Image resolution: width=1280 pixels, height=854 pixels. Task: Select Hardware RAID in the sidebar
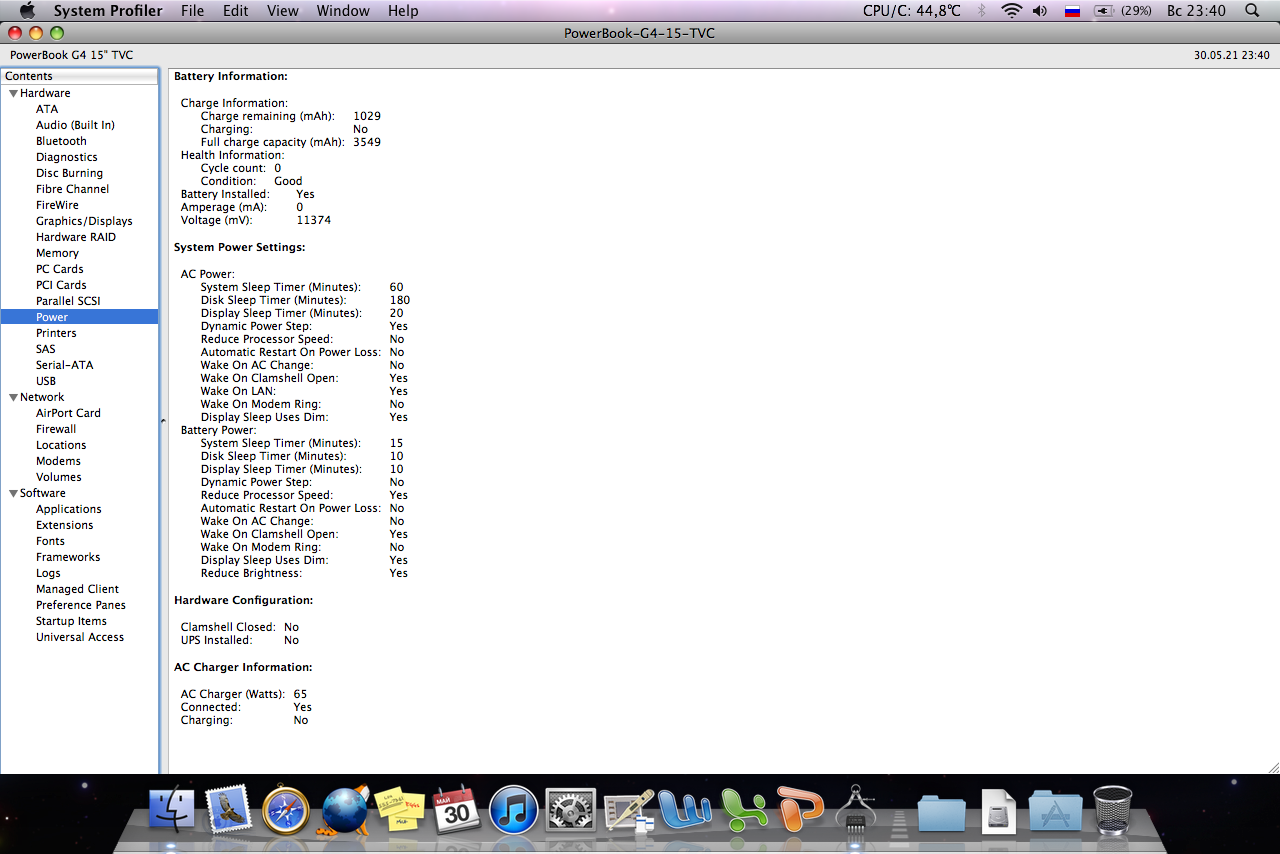tap(79, 237)
